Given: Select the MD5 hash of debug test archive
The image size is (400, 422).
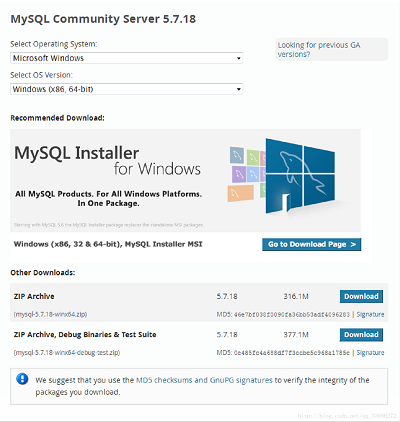Looking at the screenshot, I should [292, 353].
